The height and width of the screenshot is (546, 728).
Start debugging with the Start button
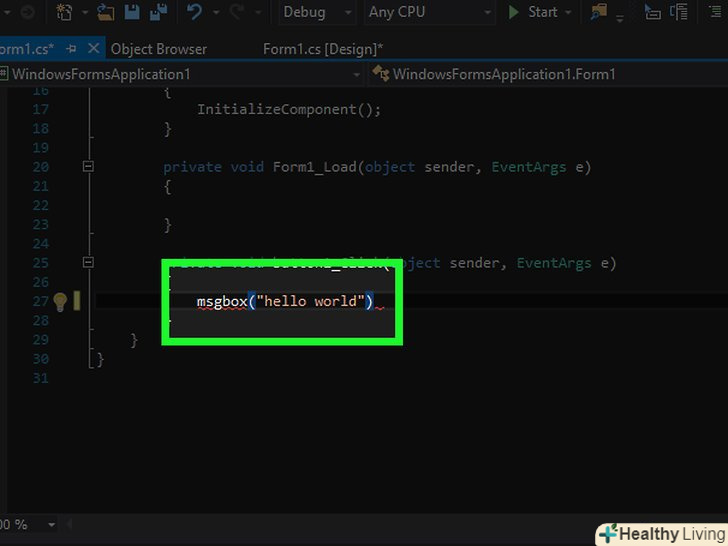click(x=533, y=12)
